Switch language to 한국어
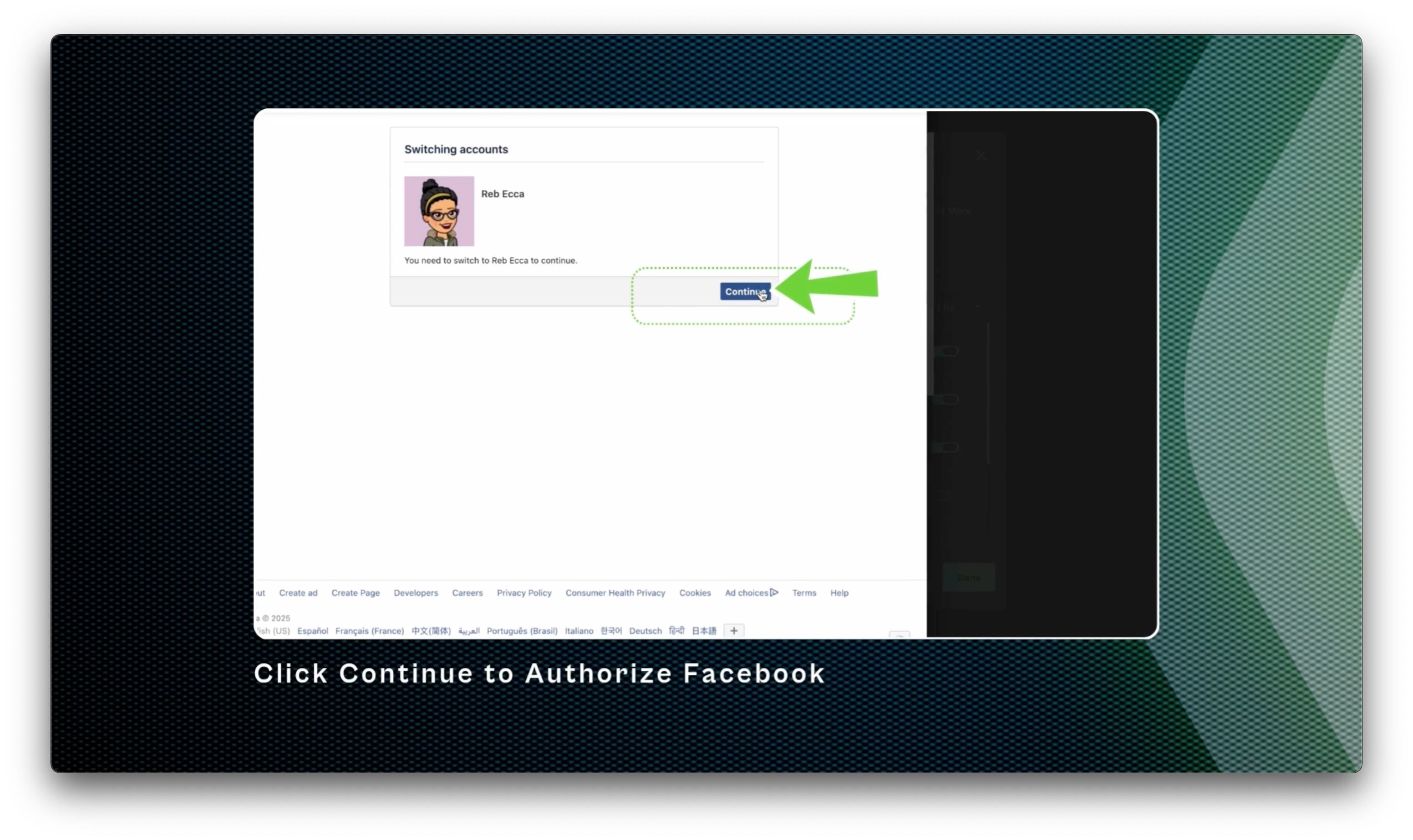Screen dimensions: 1413x840 point(611,631)
